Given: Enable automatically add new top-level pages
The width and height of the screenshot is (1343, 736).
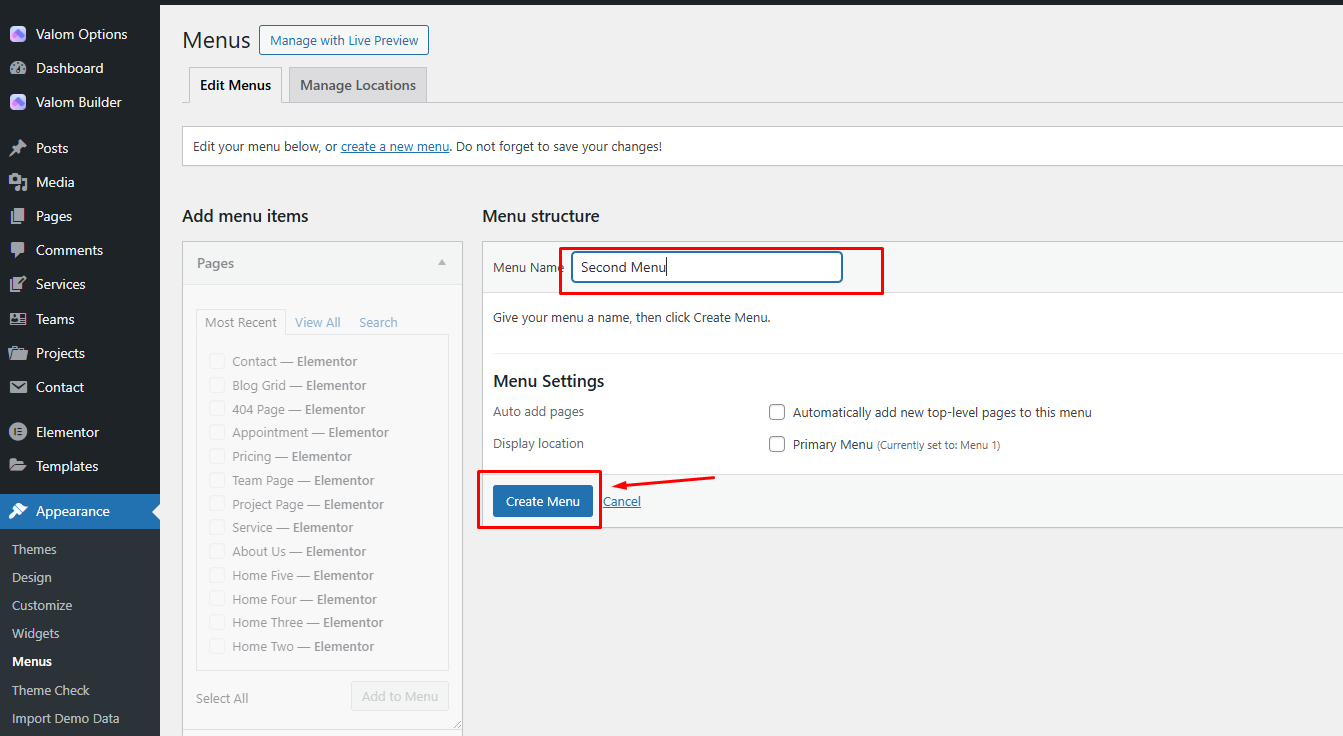Looking at the screenshot, I should tap(777, 412).
